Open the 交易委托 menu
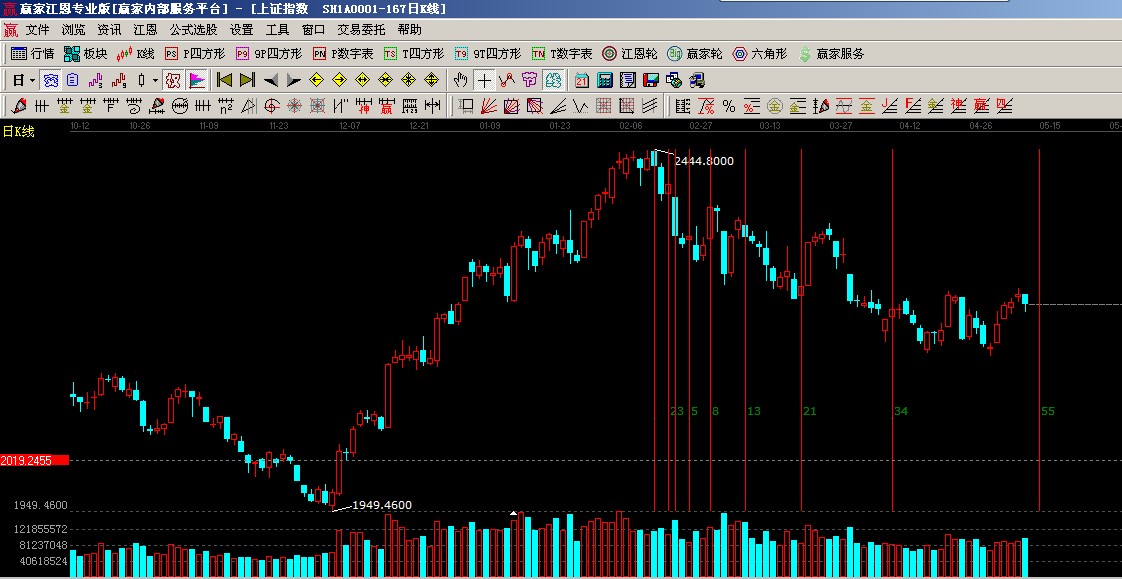Viewport: 1122px width, 579px height. coord(360,30)
